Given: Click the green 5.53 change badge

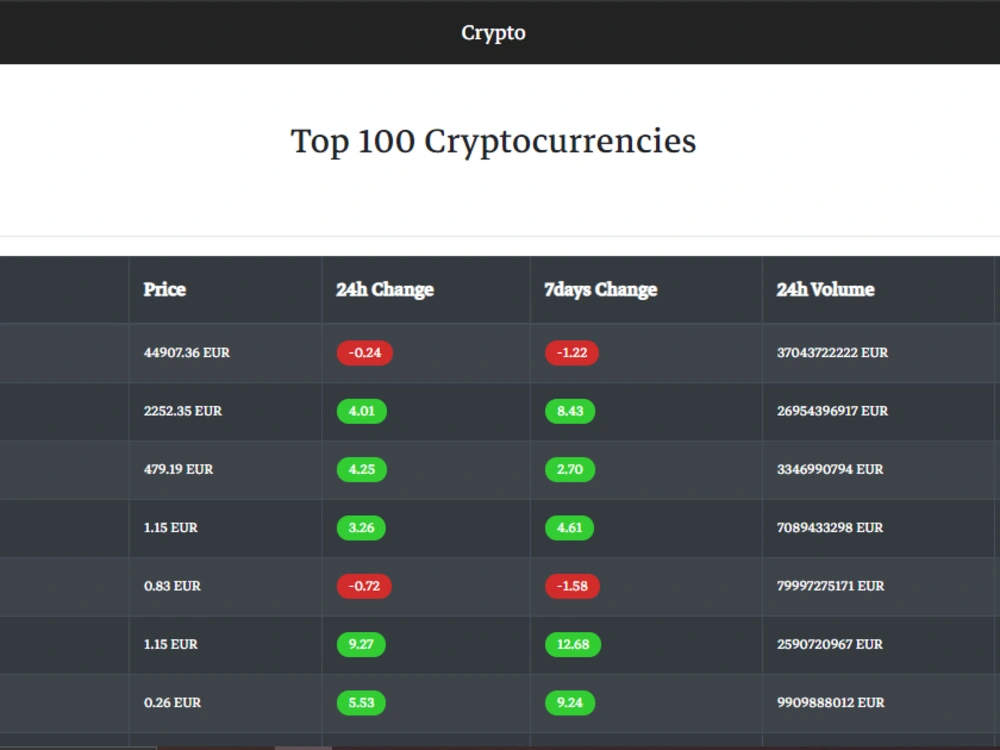Looking at the screenshot, I should click(361, 703).
